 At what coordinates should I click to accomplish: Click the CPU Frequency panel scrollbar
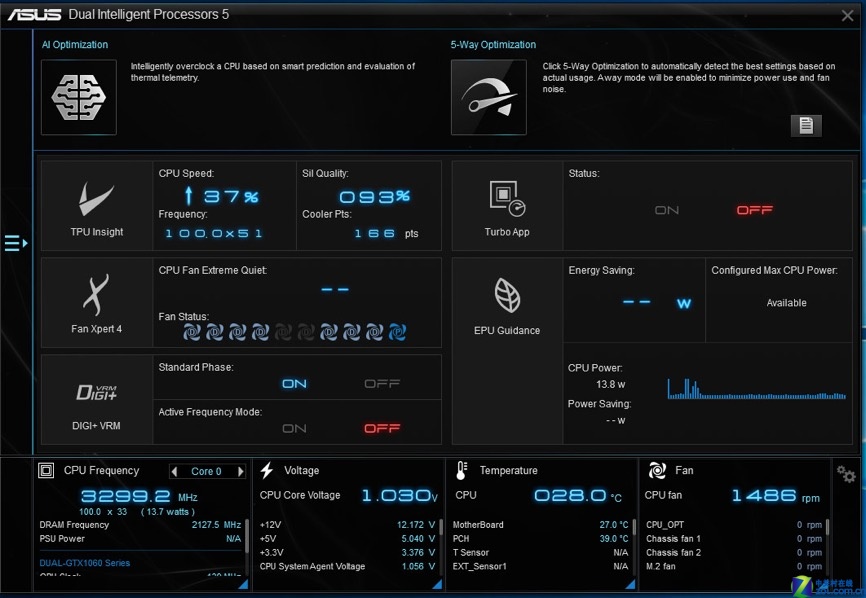click(246, 536)
